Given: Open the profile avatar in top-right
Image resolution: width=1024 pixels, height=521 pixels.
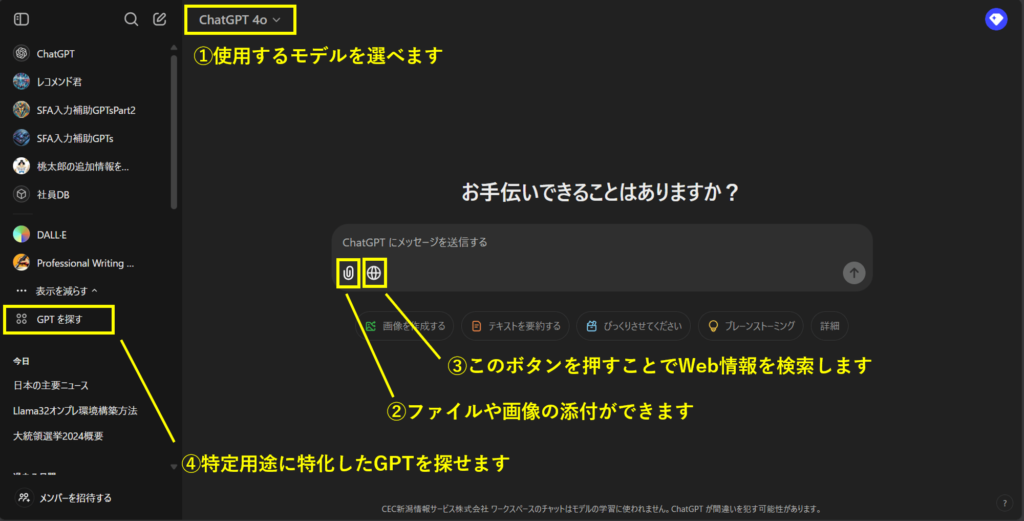Looking at the screenshot, I should pyautogui.click(x=996, y=19).
